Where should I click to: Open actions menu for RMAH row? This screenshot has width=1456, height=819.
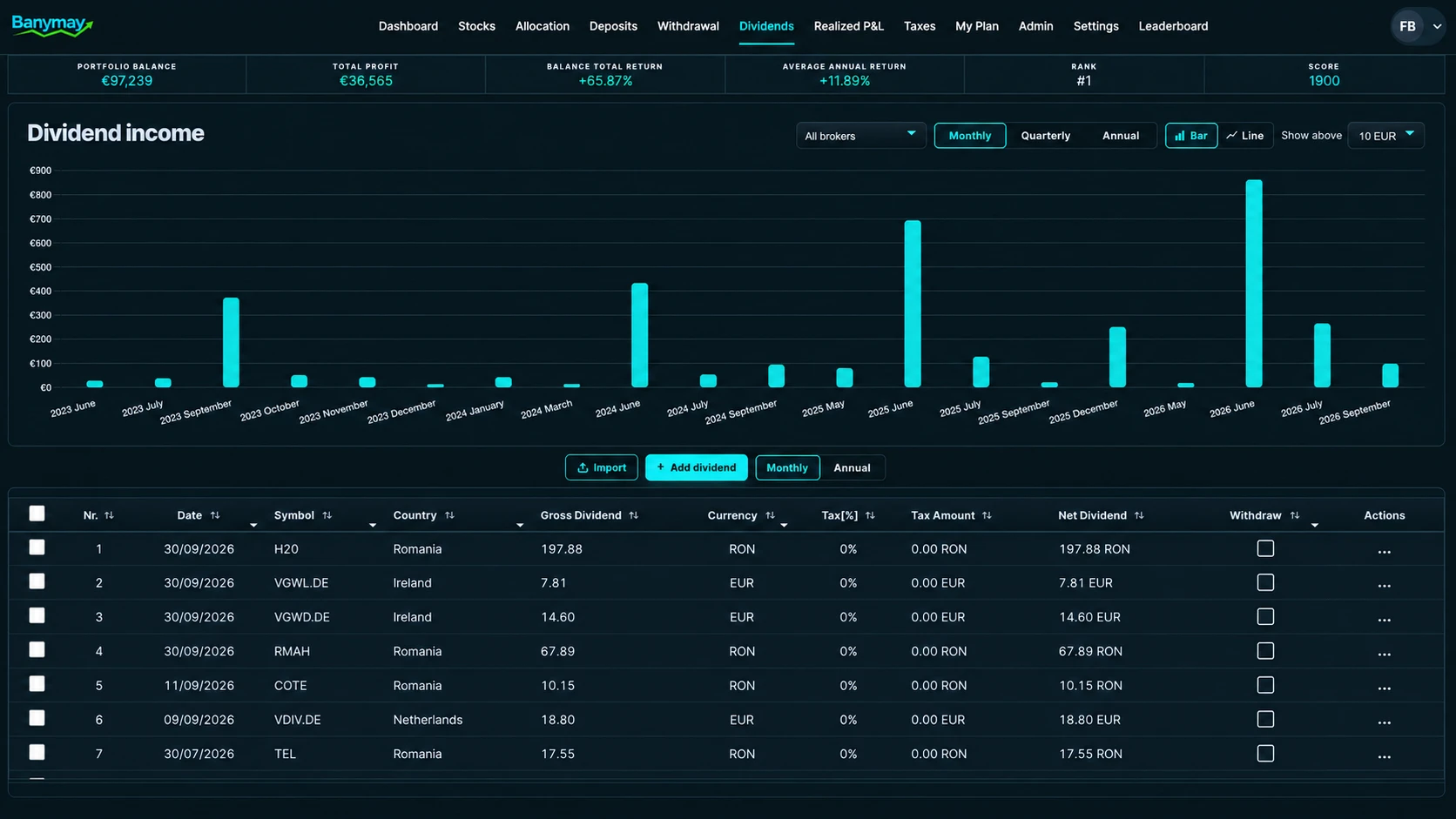1384,654
